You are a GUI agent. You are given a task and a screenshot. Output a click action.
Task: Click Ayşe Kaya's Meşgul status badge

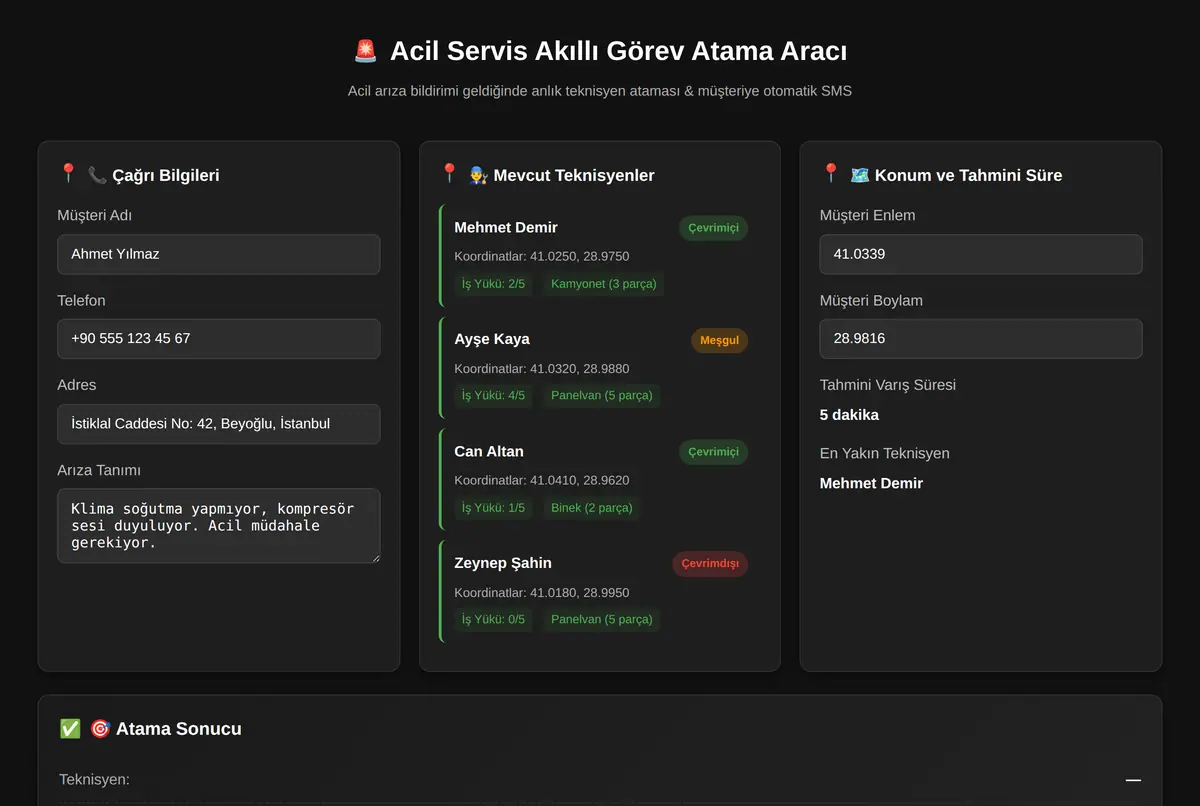pos(719,340)
